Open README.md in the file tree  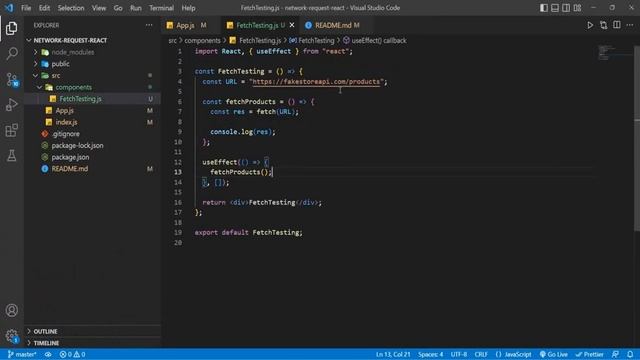[x=92, y=169]
